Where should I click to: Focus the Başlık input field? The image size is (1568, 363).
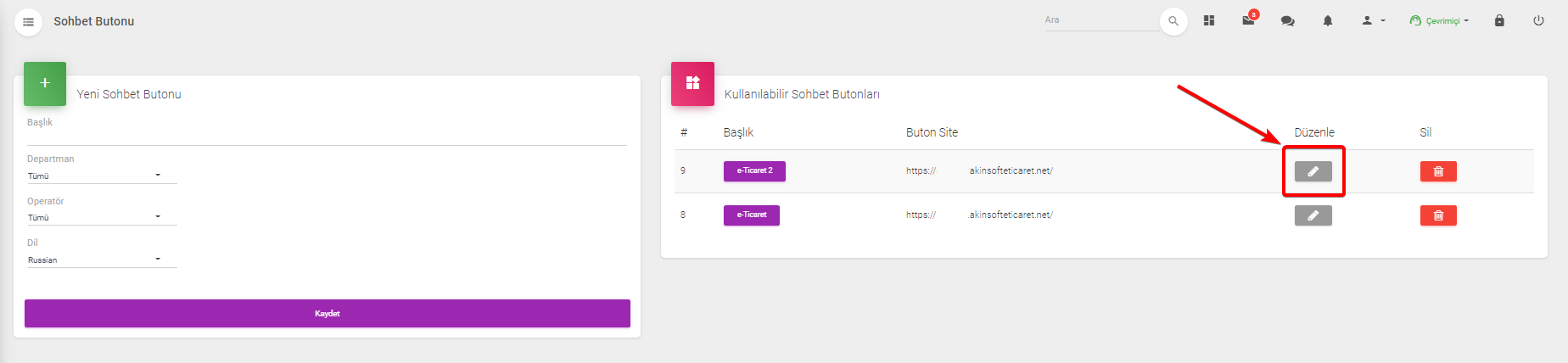(x=327, y=137)
